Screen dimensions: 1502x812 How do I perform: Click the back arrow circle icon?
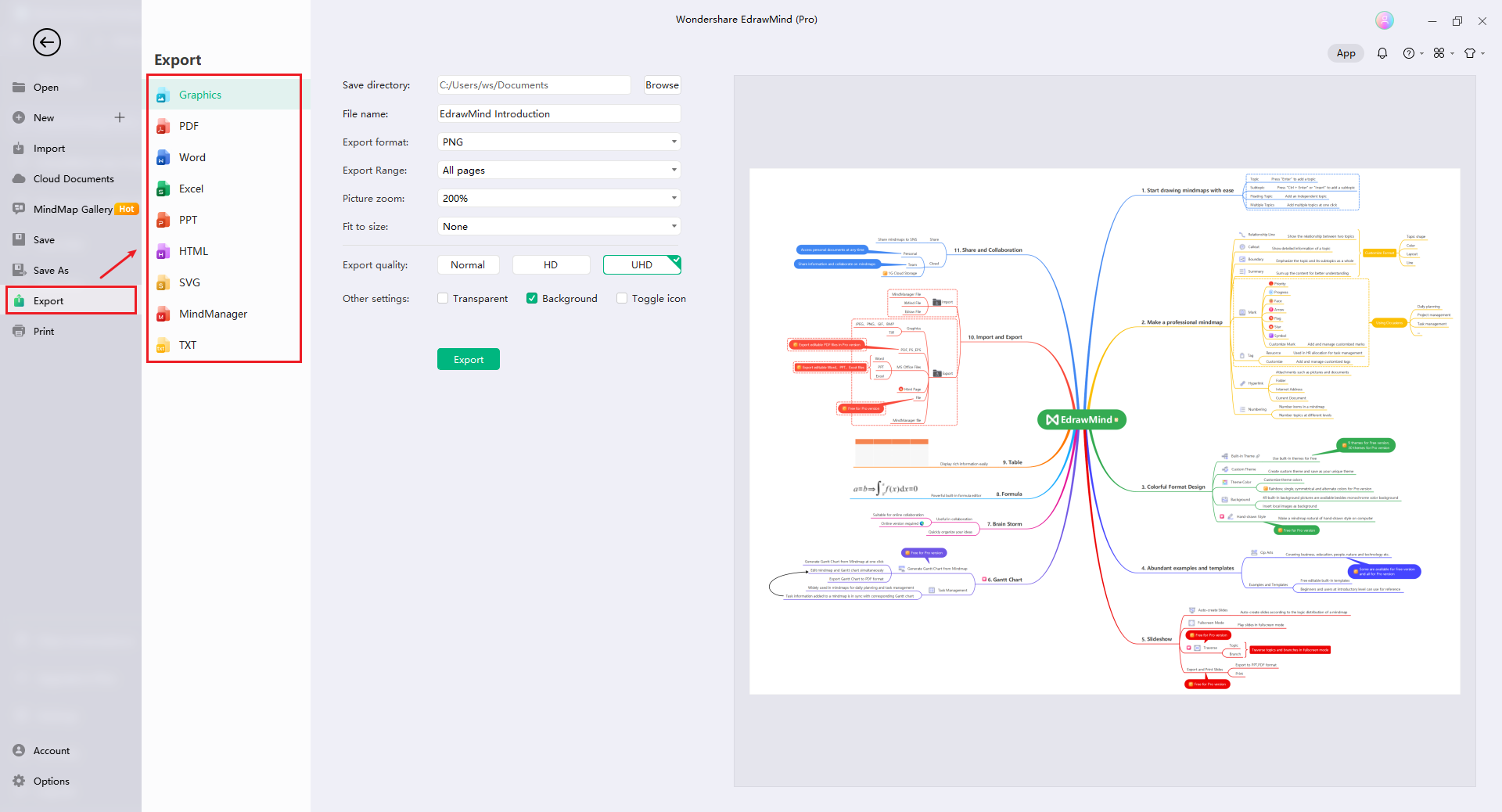[x=47, y=42]
